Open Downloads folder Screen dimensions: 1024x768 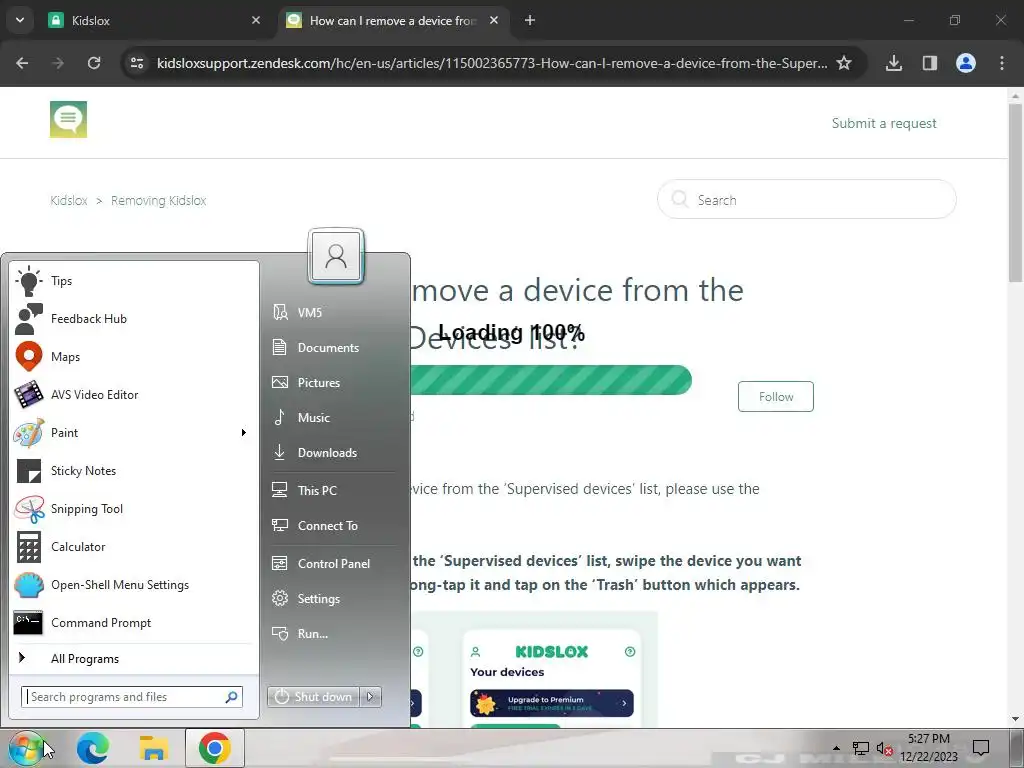tap(334, 453)
